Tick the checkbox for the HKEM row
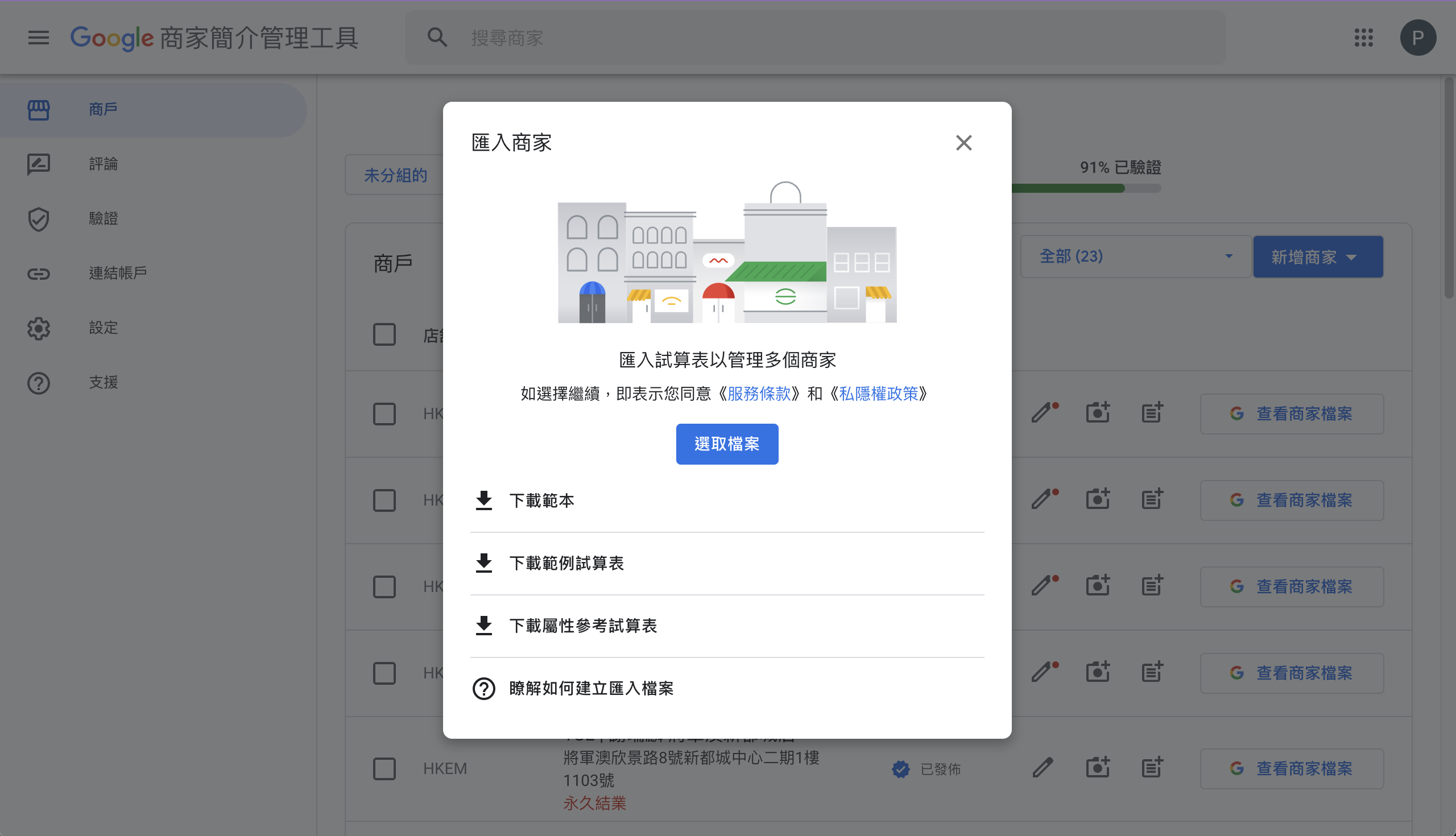Viewport: 1456px width, 836px height. 384,769
